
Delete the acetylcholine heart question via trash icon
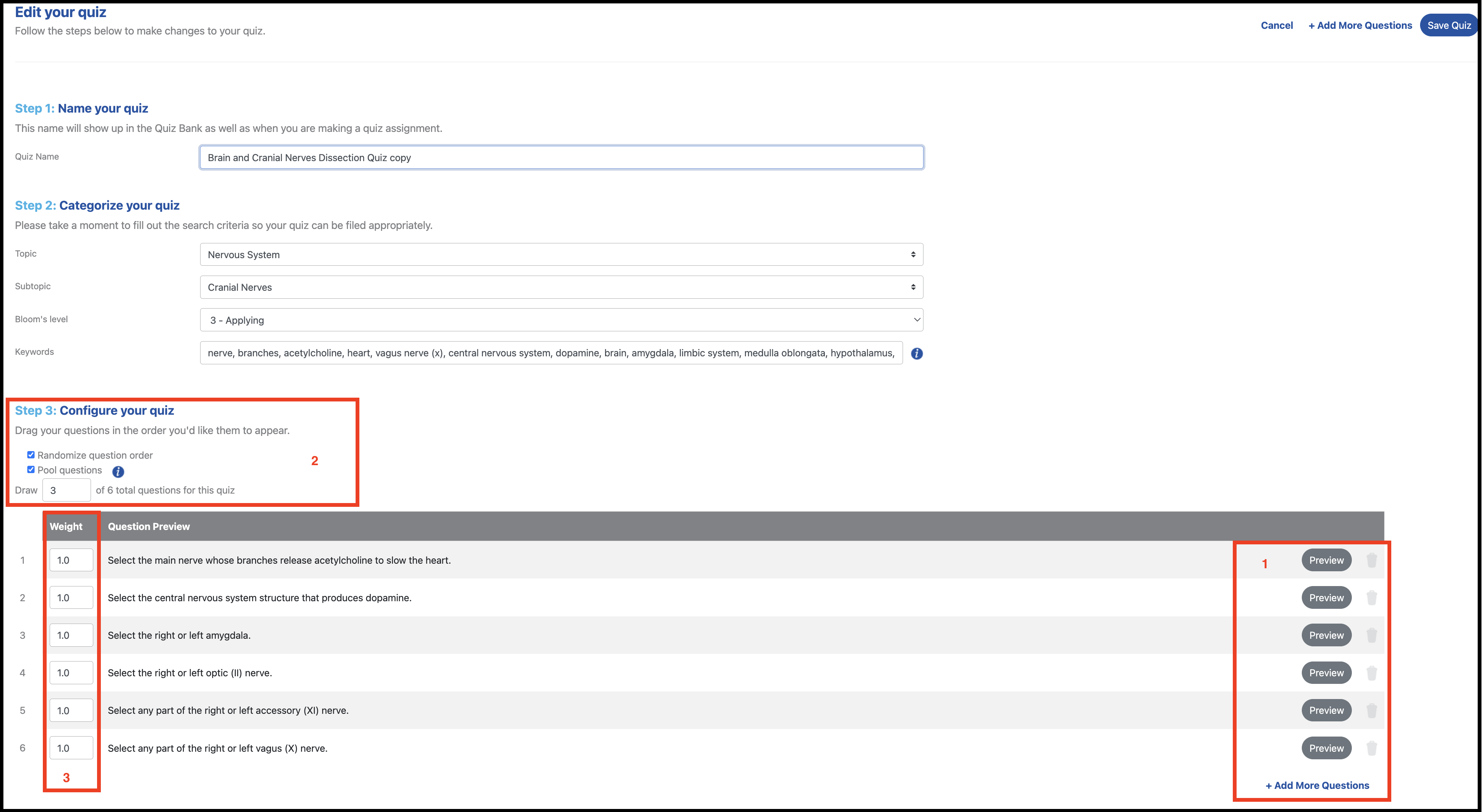coord(1372,559)
